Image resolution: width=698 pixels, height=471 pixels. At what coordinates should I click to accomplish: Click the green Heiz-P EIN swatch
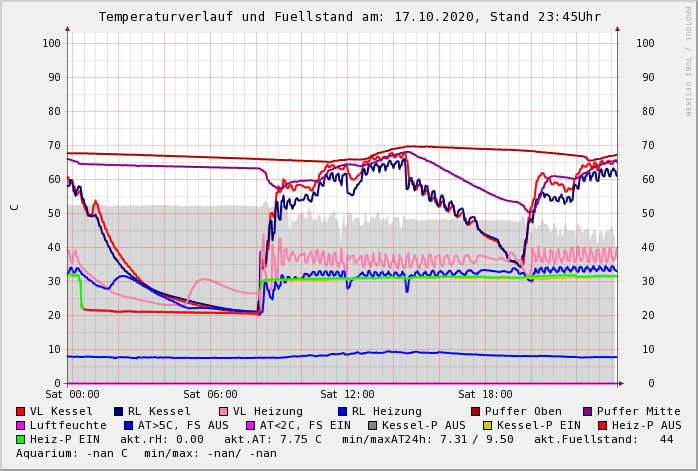pos(21,440)
